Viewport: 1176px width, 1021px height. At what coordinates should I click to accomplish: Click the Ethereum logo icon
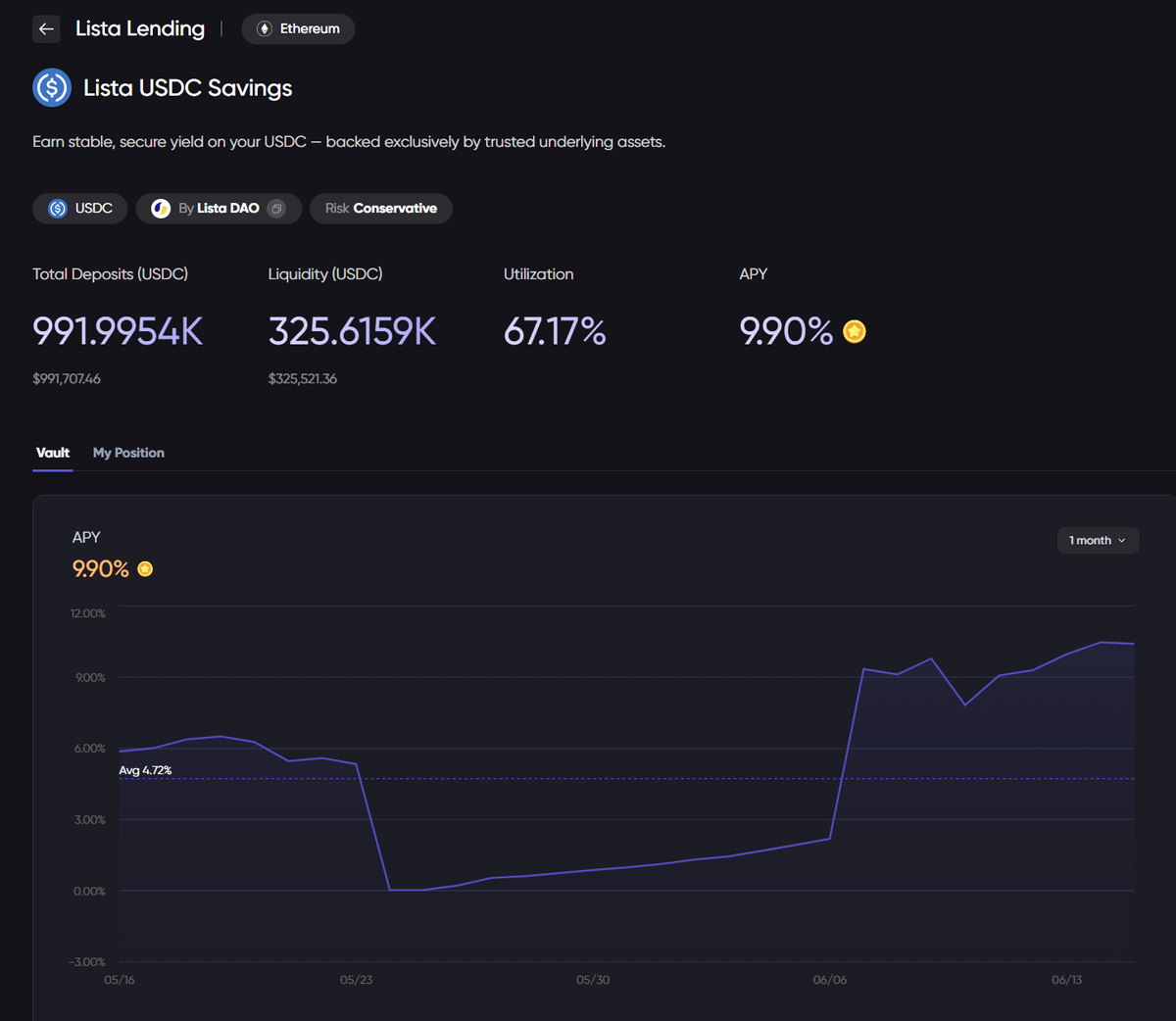[265, 29]
